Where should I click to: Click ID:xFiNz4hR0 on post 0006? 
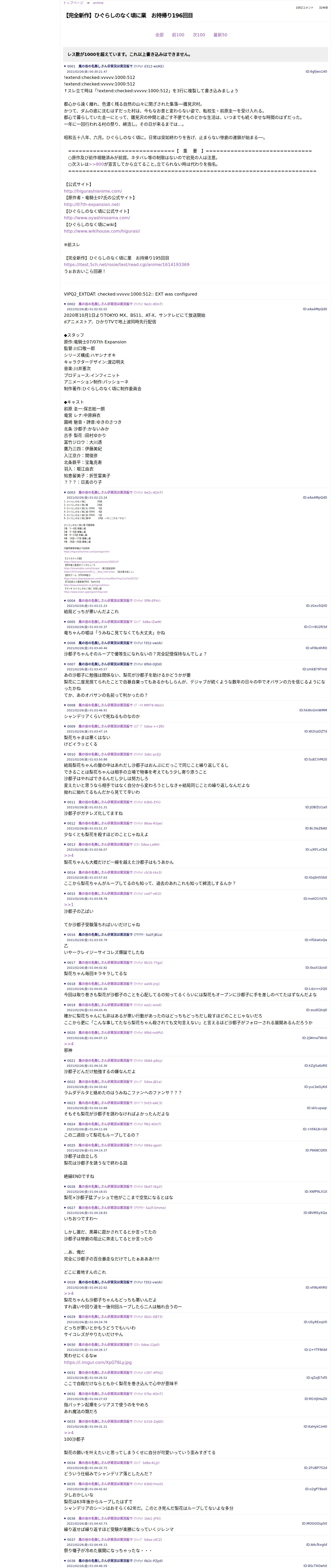pyautogui.click(x=316, y=648)
